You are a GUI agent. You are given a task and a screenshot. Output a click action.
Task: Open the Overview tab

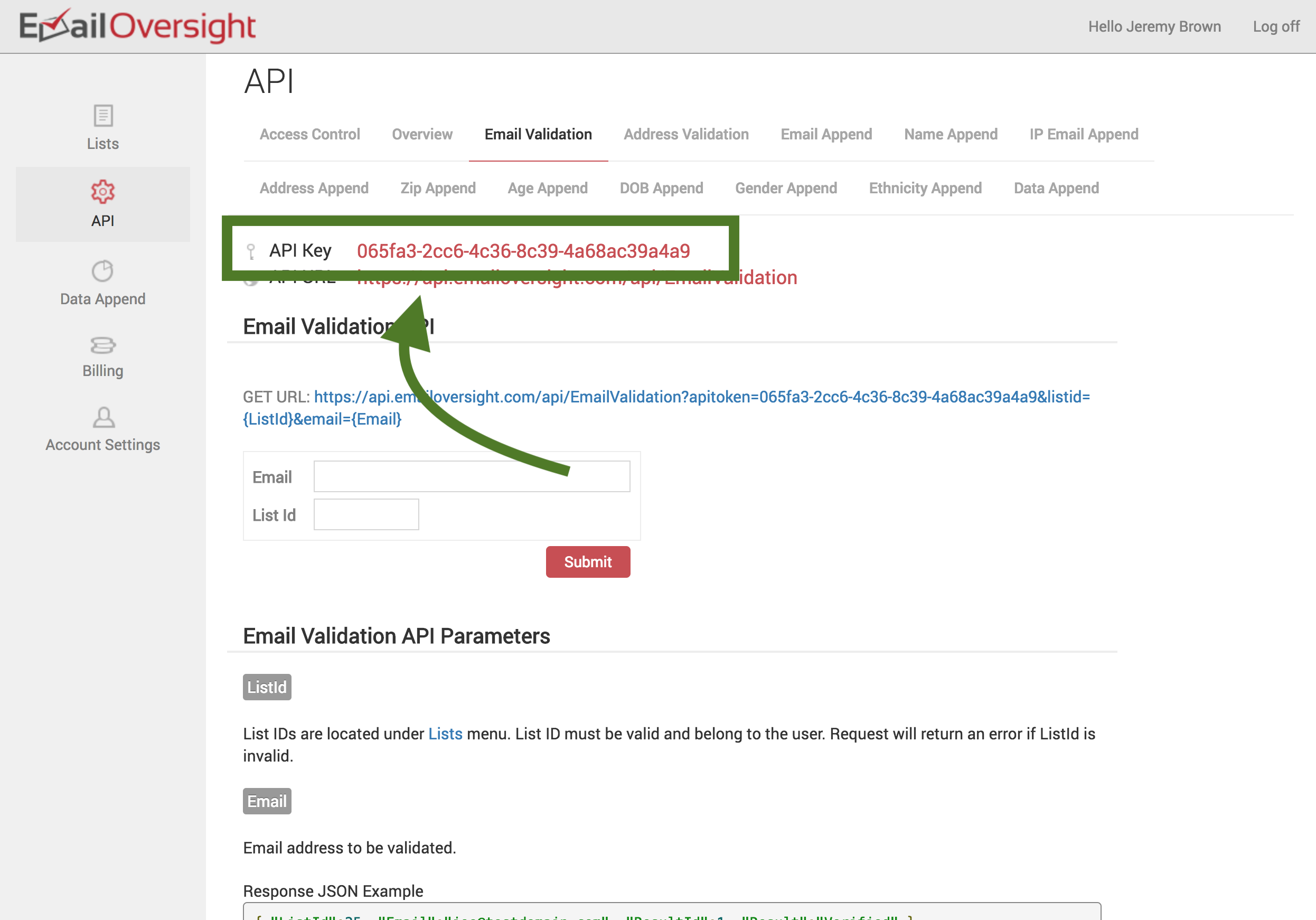422,134
